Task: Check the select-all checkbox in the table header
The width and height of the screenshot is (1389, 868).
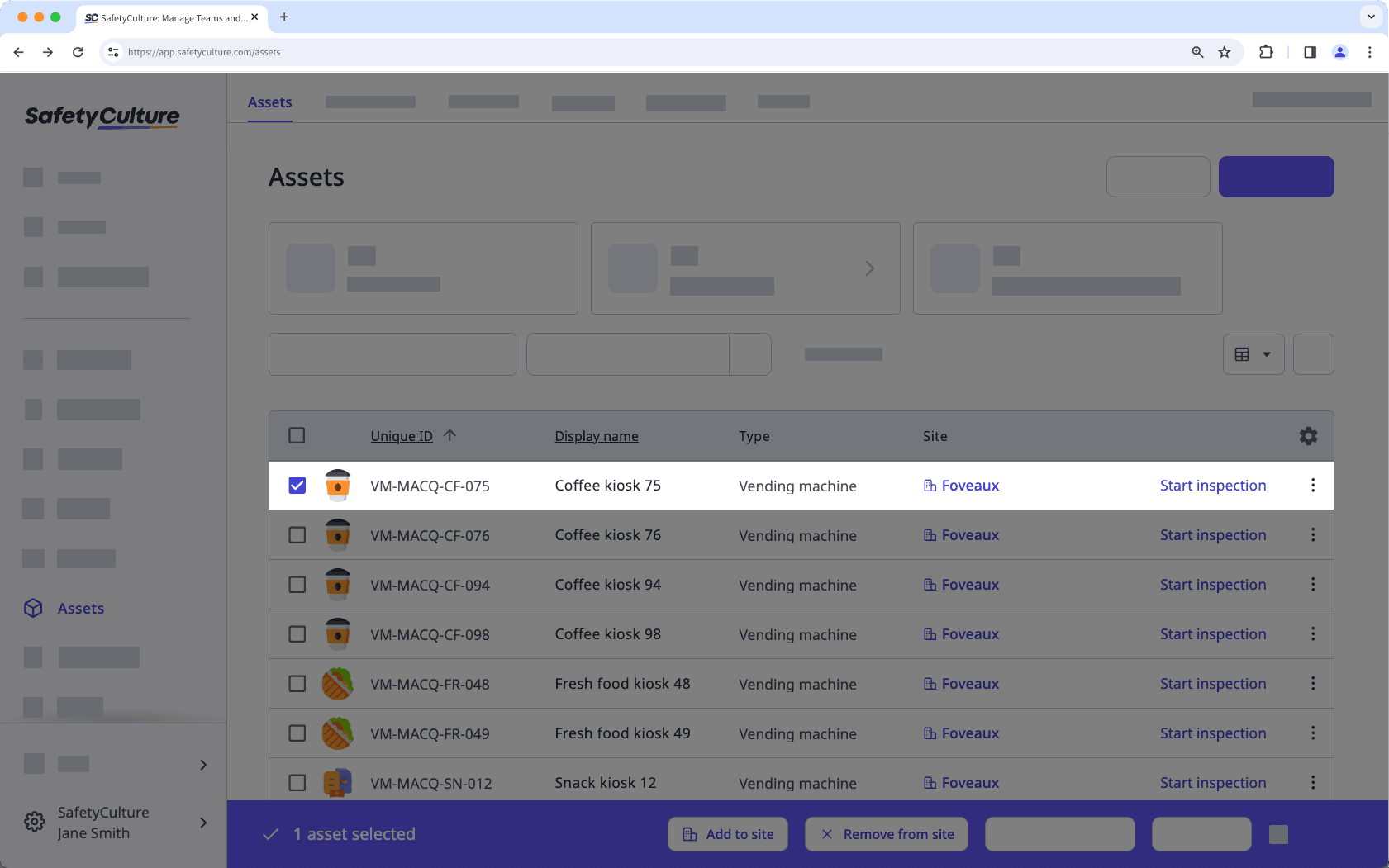Action: [297, 435]
